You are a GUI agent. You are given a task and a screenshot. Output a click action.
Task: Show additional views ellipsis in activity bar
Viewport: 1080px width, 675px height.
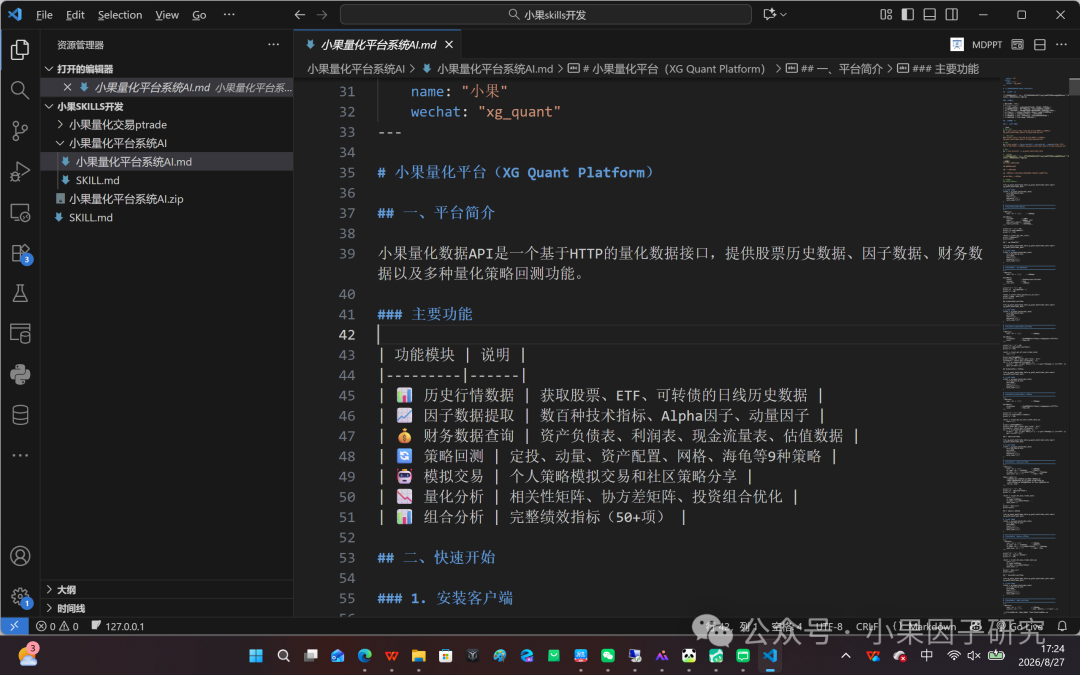[20, 455]
